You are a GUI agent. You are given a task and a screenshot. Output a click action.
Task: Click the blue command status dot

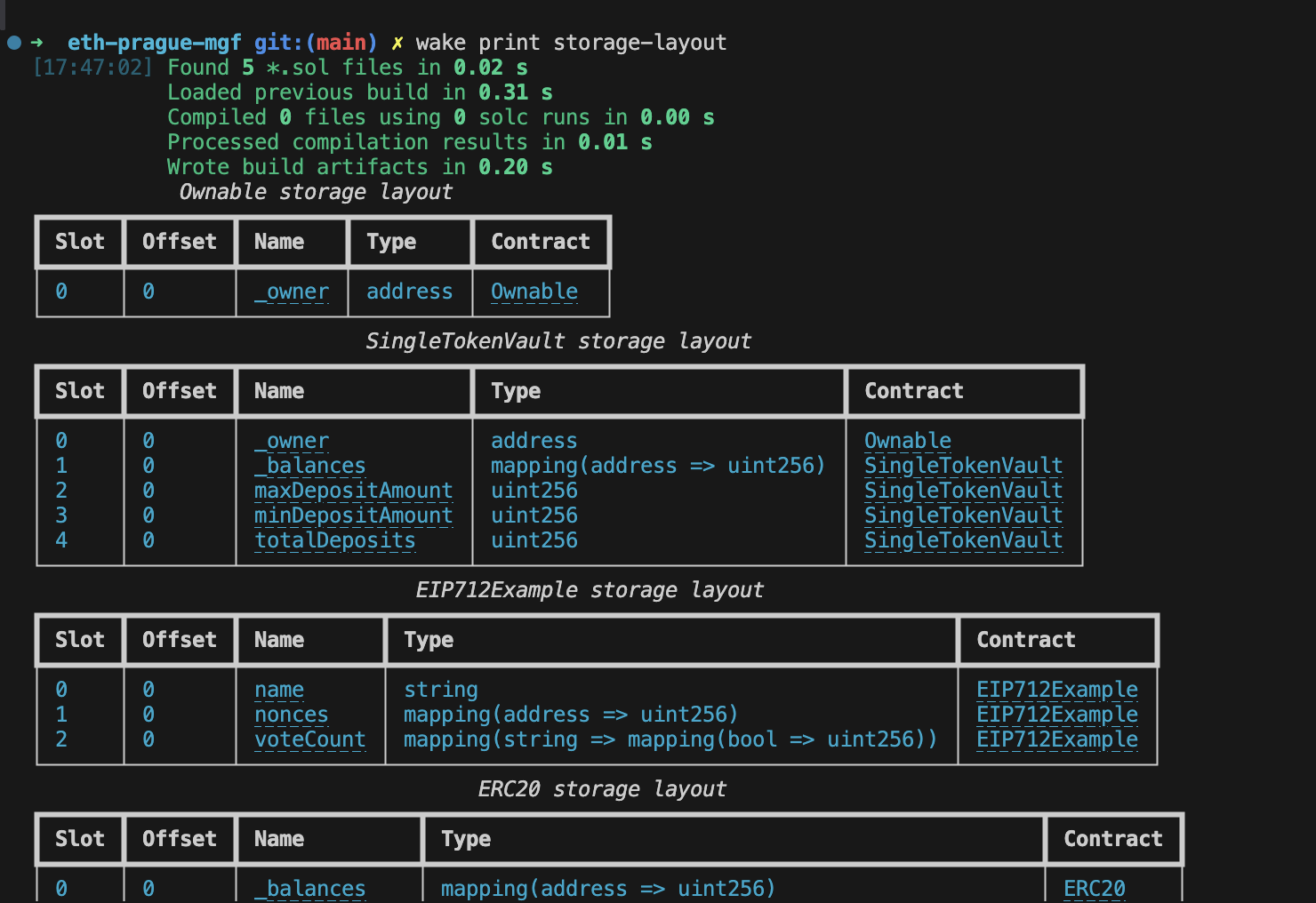(14, 42)
